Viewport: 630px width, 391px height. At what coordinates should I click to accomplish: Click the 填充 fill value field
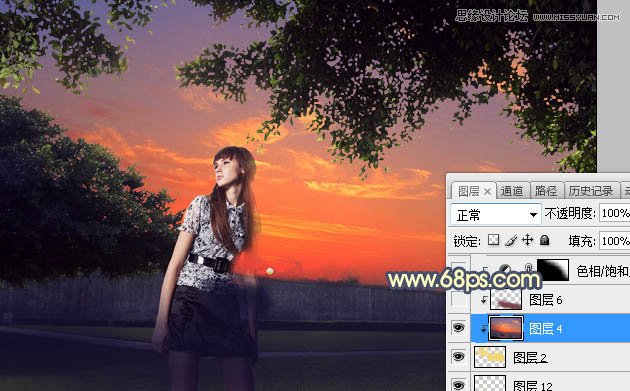tap(615, 241)
